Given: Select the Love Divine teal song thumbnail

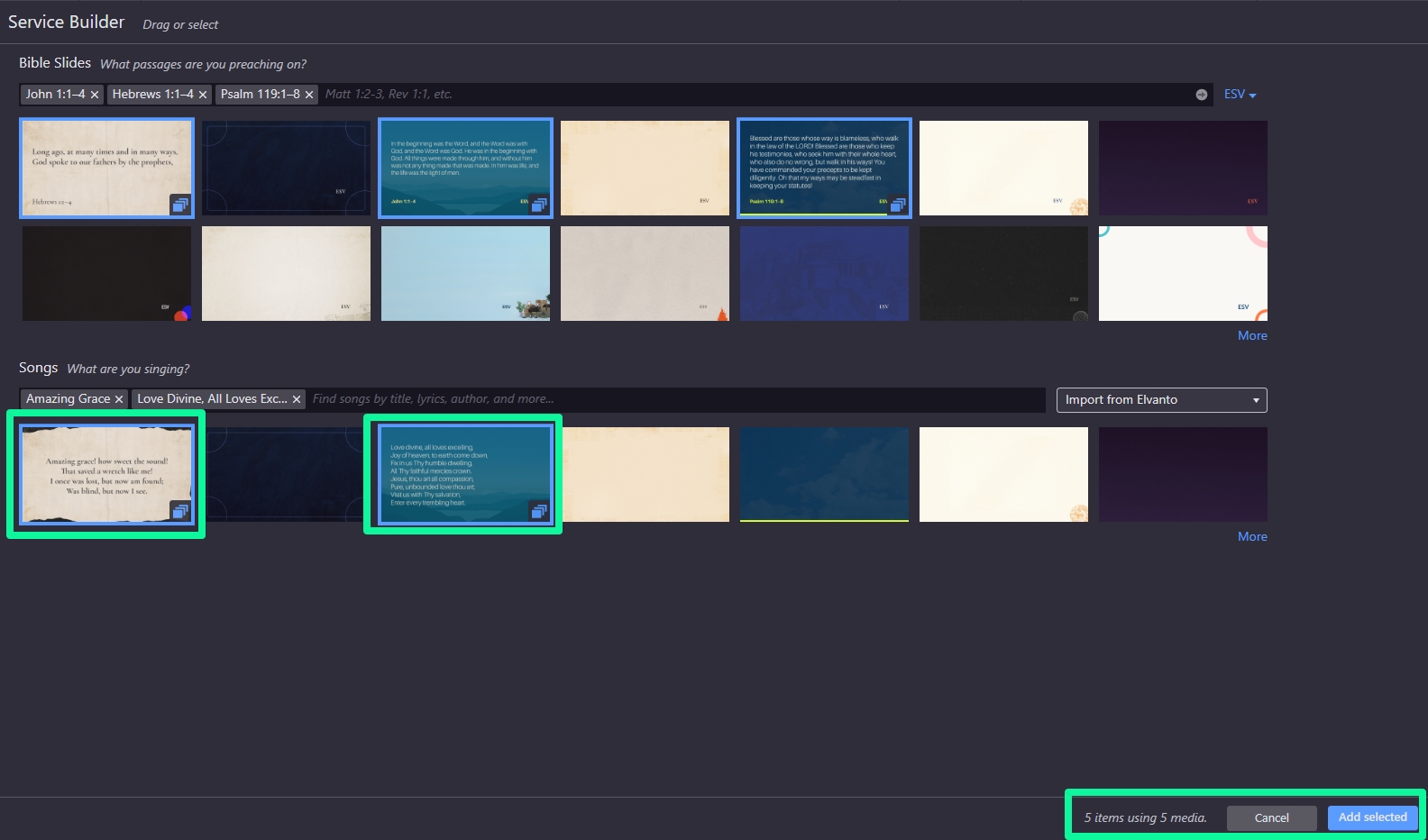Looking at the screenshot, I should [x=465, y=474].
